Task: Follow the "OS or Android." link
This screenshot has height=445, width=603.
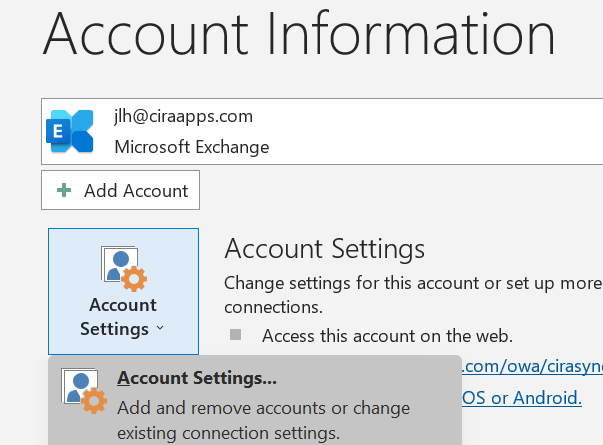Action: (x=522, y=398)
